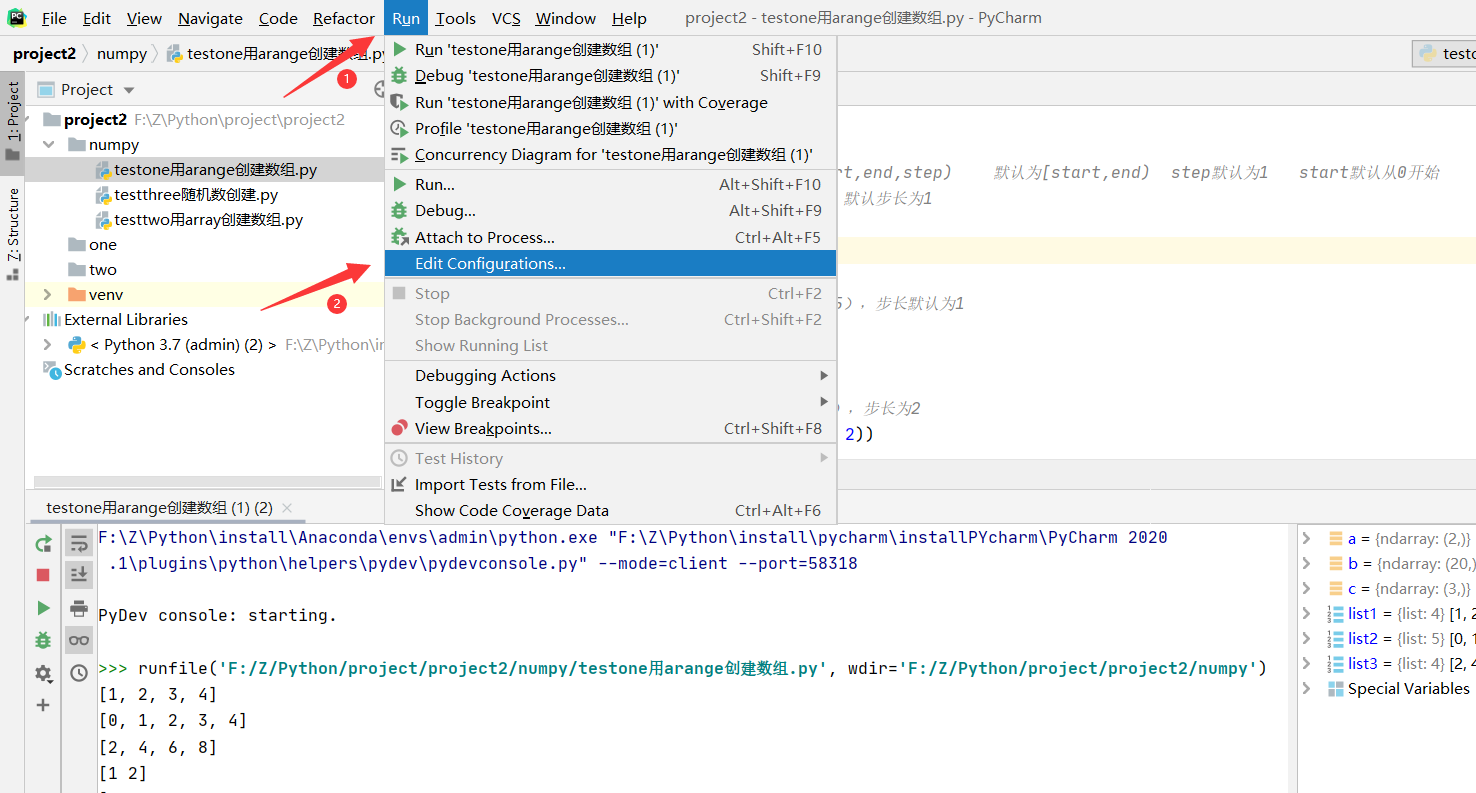Choose View Breakpoints... entry
The height and width of the screenshot is (793, 1476).
pyautogui.click(x=610, y=428)
